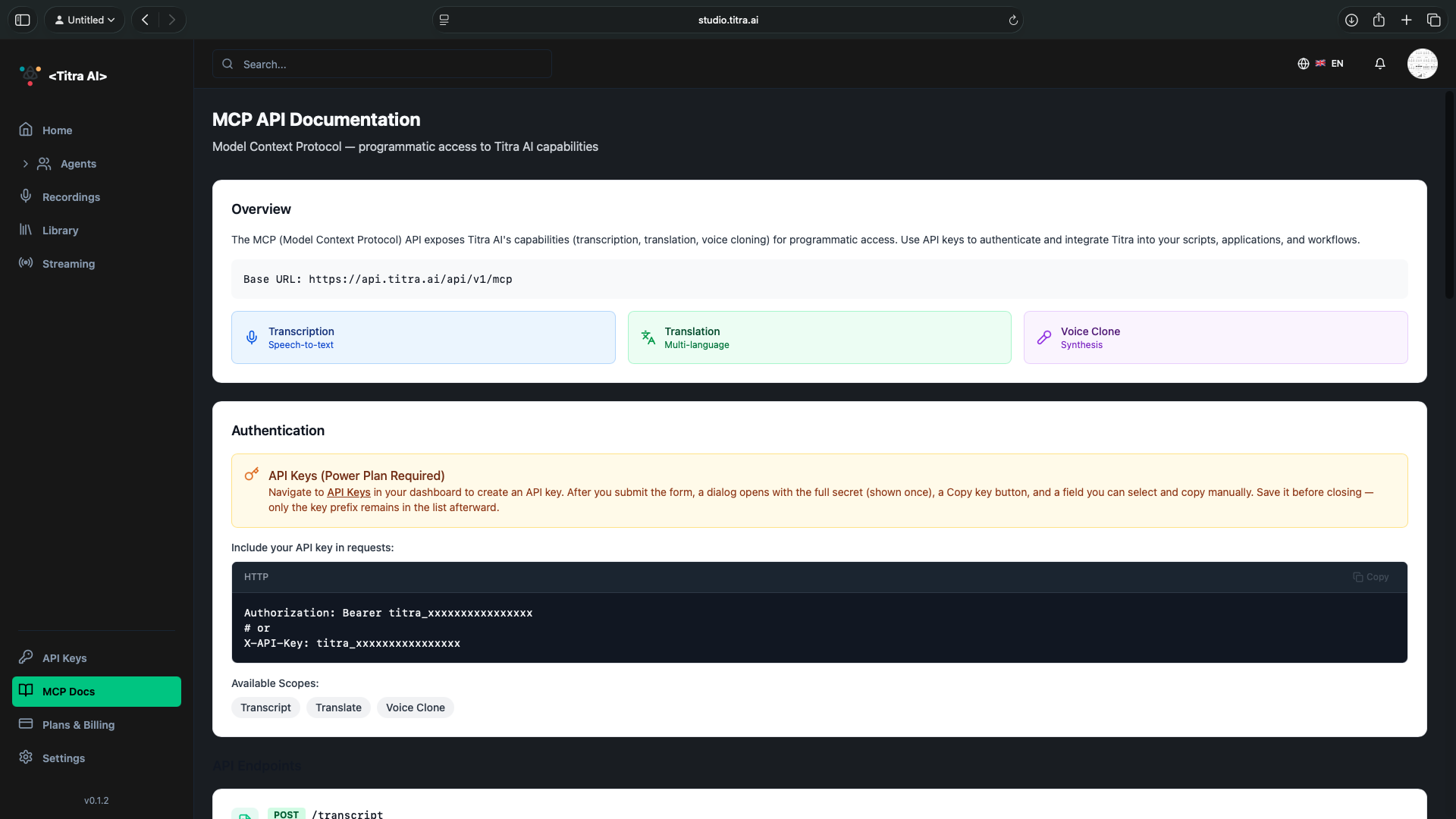Screen dimensions: 1456x819
Task: Open Plans & Billing page
Action: 96,725
